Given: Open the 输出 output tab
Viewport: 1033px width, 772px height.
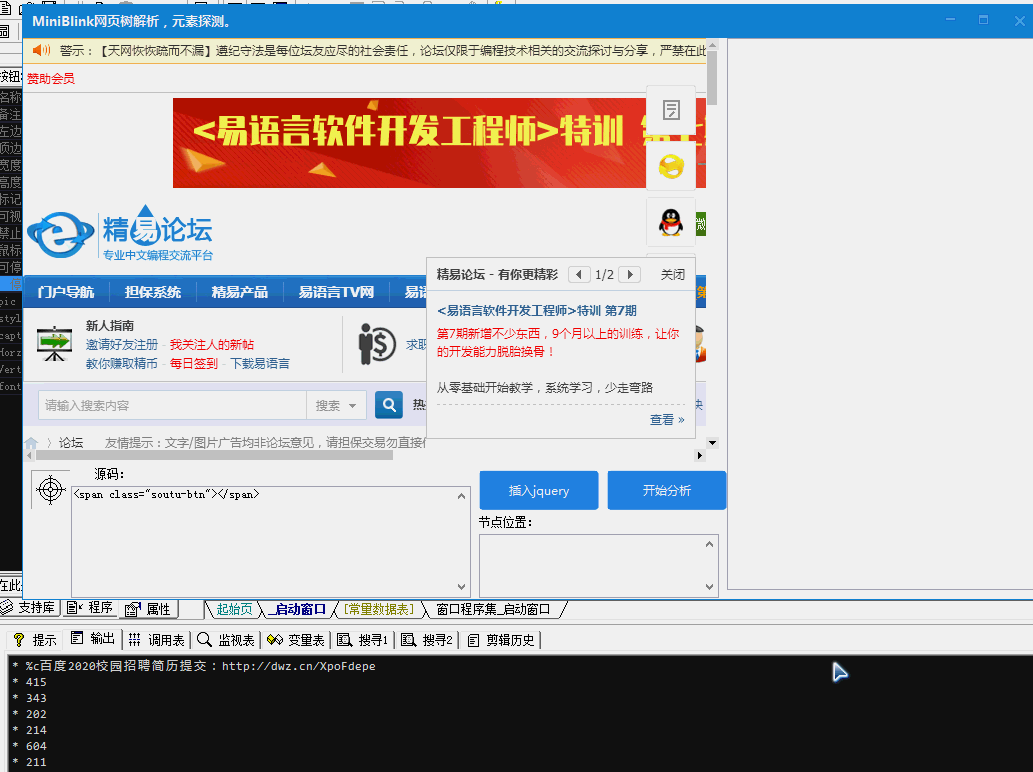Looking at the screenshot, I should [x=93, y=639].
